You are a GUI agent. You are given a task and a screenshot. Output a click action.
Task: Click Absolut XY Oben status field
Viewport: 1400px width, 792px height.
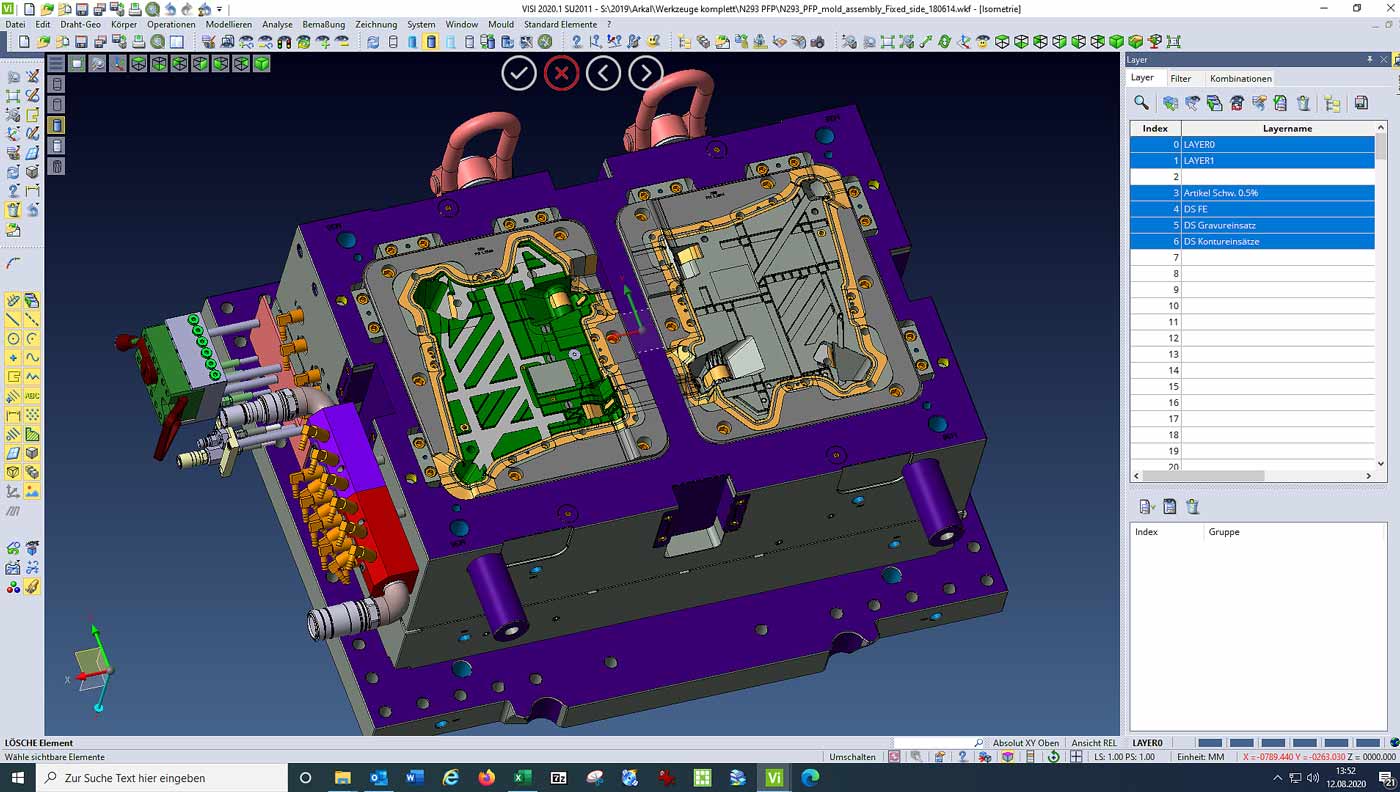click(x=1026, y=743)
